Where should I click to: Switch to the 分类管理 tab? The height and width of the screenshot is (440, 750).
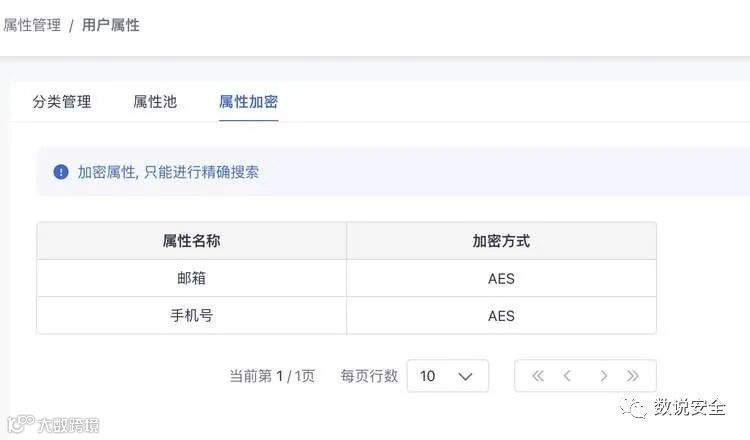(x=62, y=102)
